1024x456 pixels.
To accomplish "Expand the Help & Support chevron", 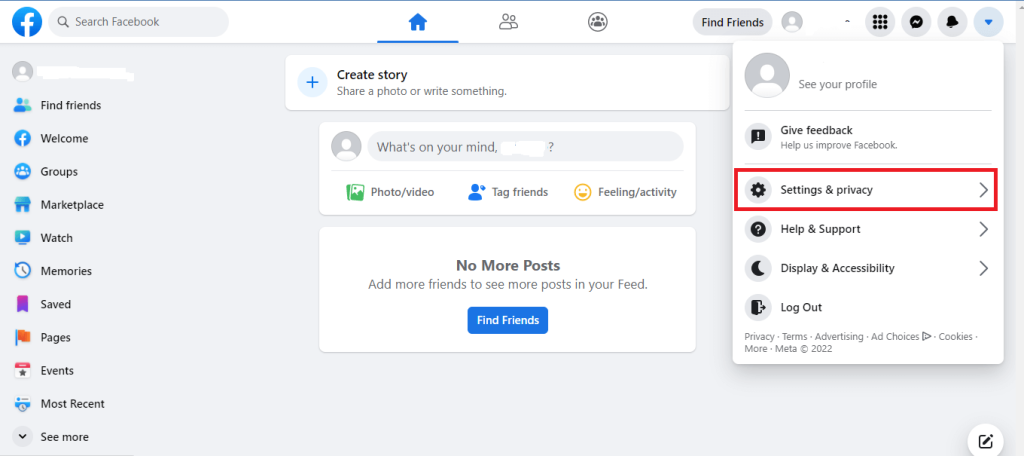I will tap(984, 229).
